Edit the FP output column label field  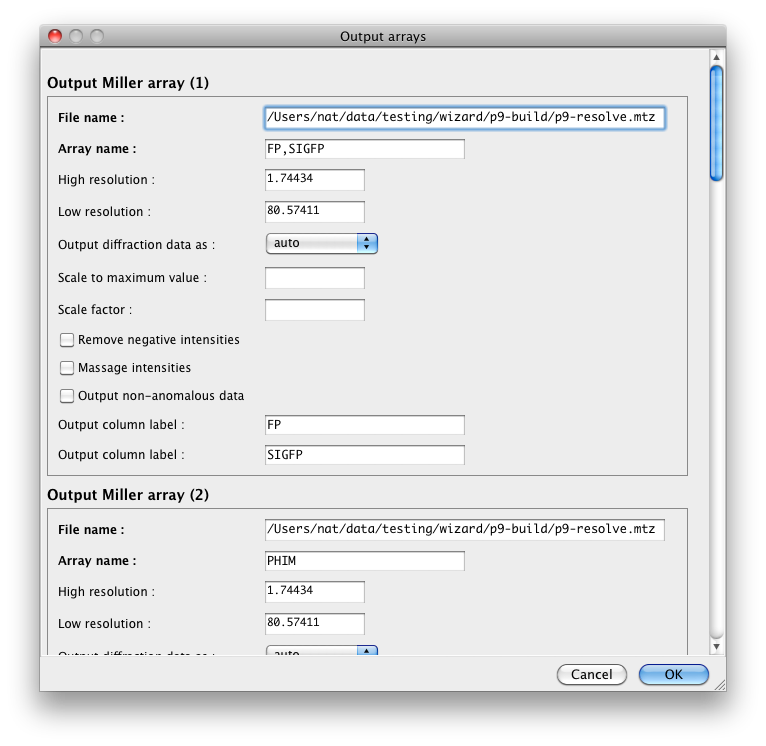coord(364,425)
